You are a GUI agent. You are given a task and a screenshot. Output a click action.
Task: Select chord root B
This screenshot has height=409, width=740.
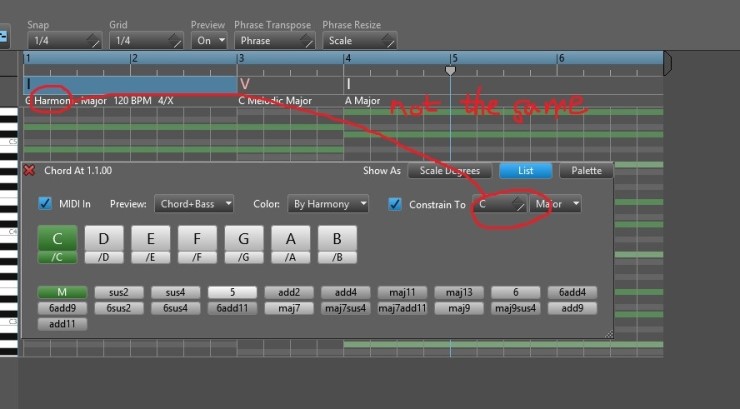(337, 238)
